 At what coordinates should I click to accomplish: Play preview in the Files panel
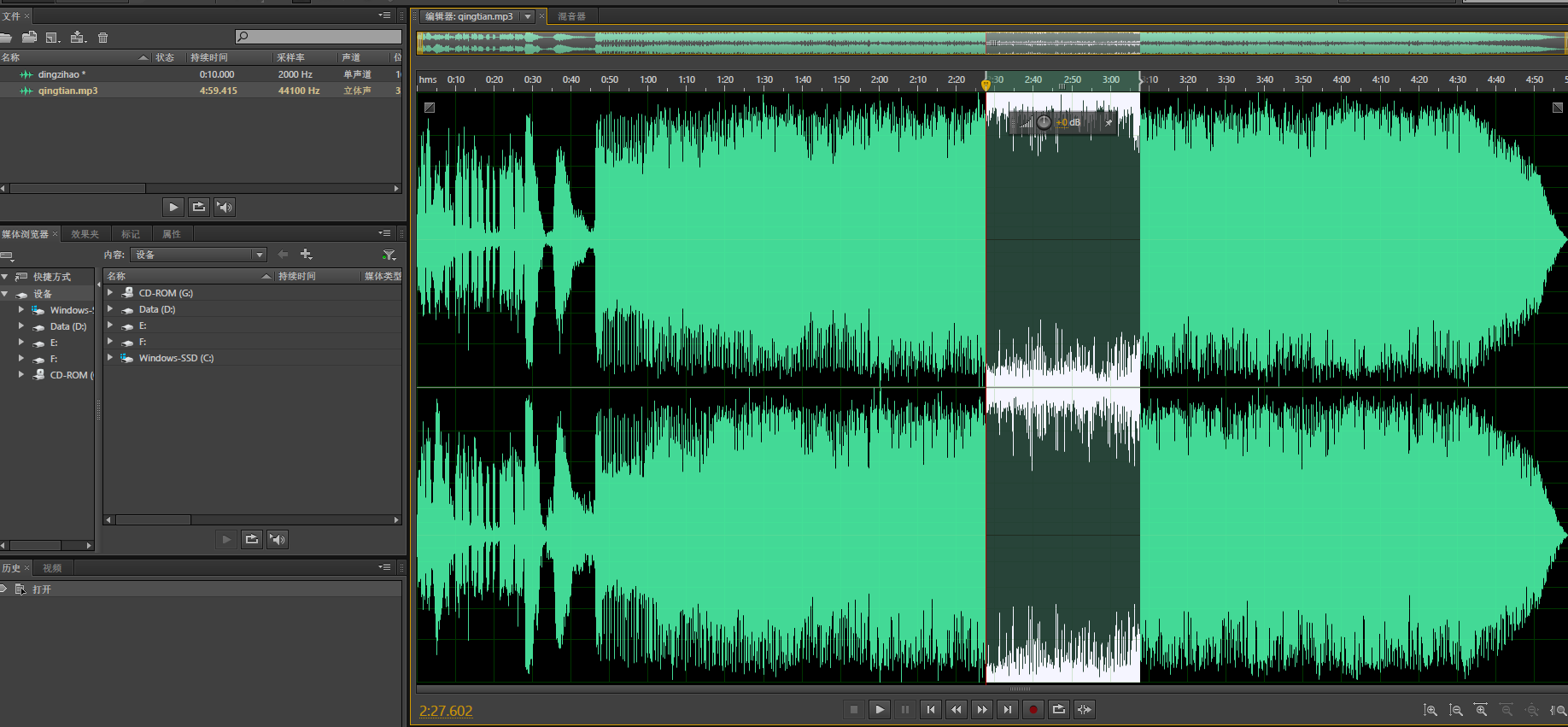(x=173, y=207)
